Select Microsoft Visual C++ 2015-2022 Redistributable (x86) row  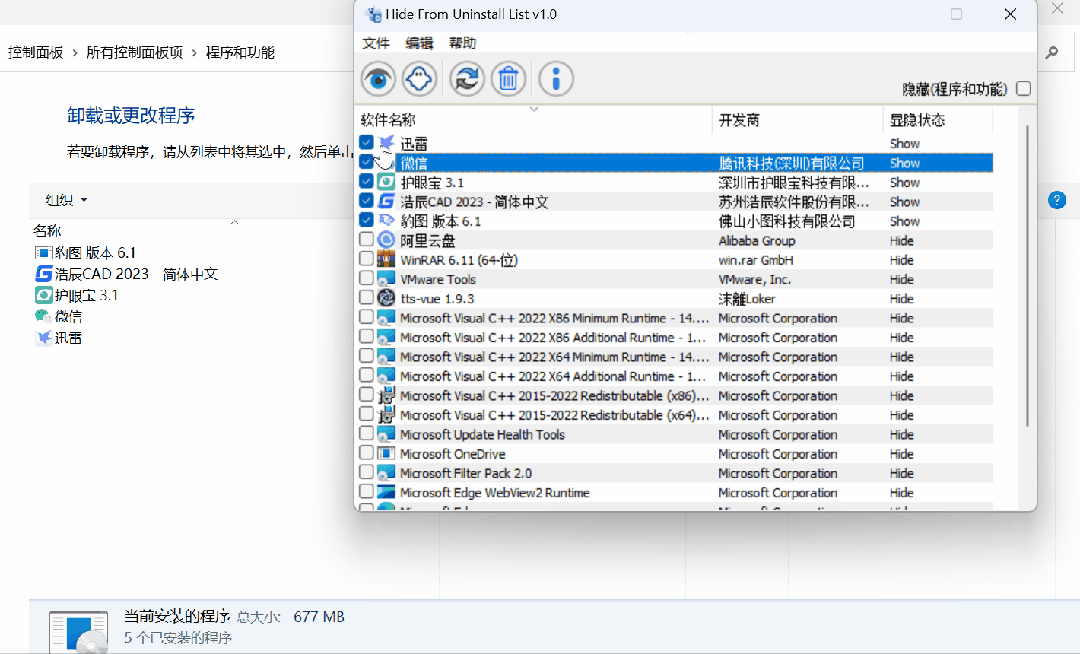coord(675,396)
